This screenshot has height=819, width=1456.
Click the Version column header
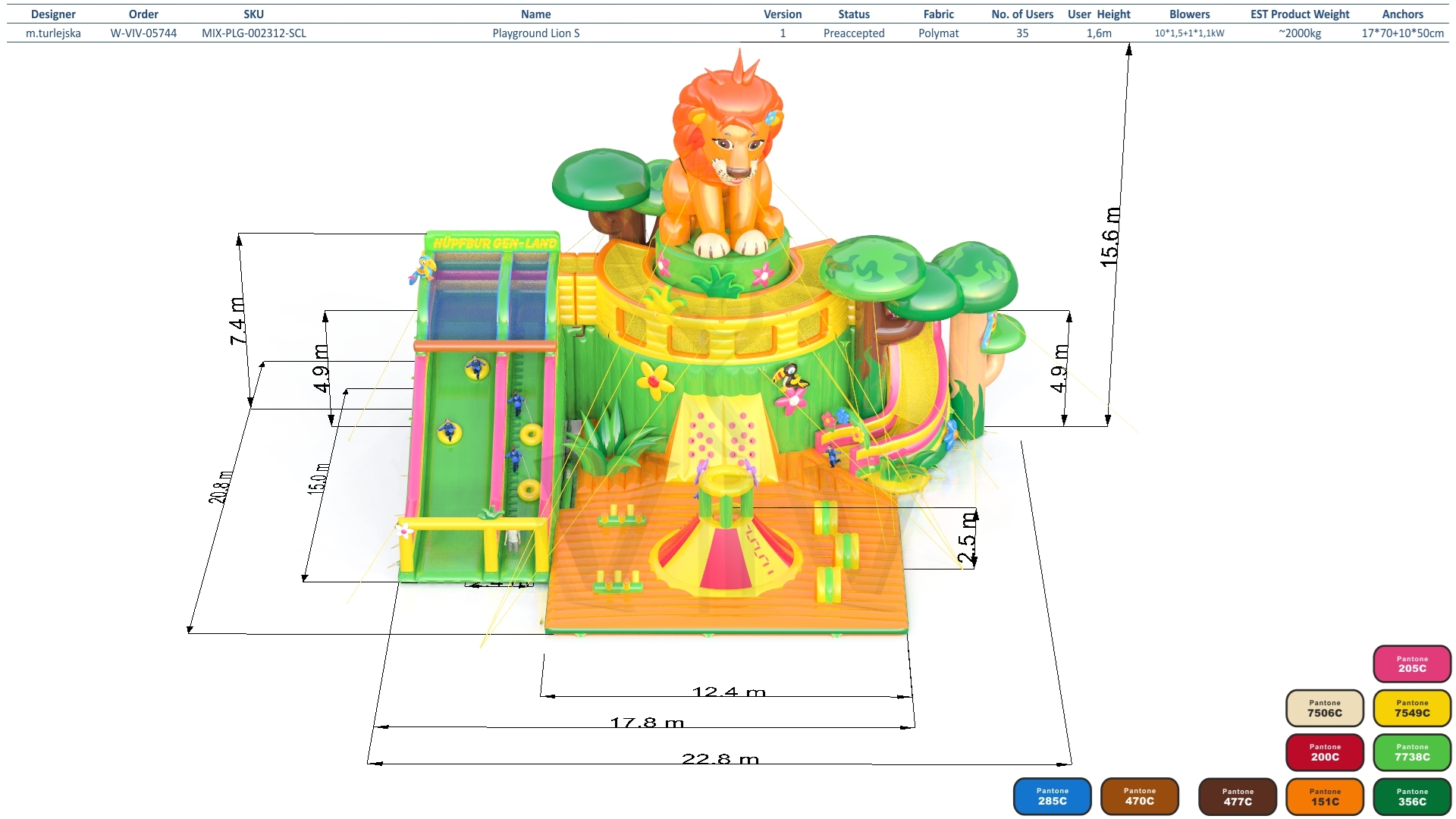(783, 14)
